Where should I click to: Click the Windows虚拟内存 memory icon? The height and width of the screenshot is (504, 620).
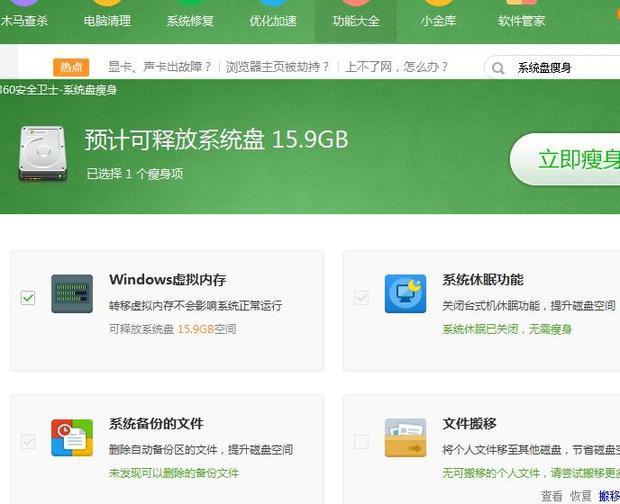[x=72, y=294]
